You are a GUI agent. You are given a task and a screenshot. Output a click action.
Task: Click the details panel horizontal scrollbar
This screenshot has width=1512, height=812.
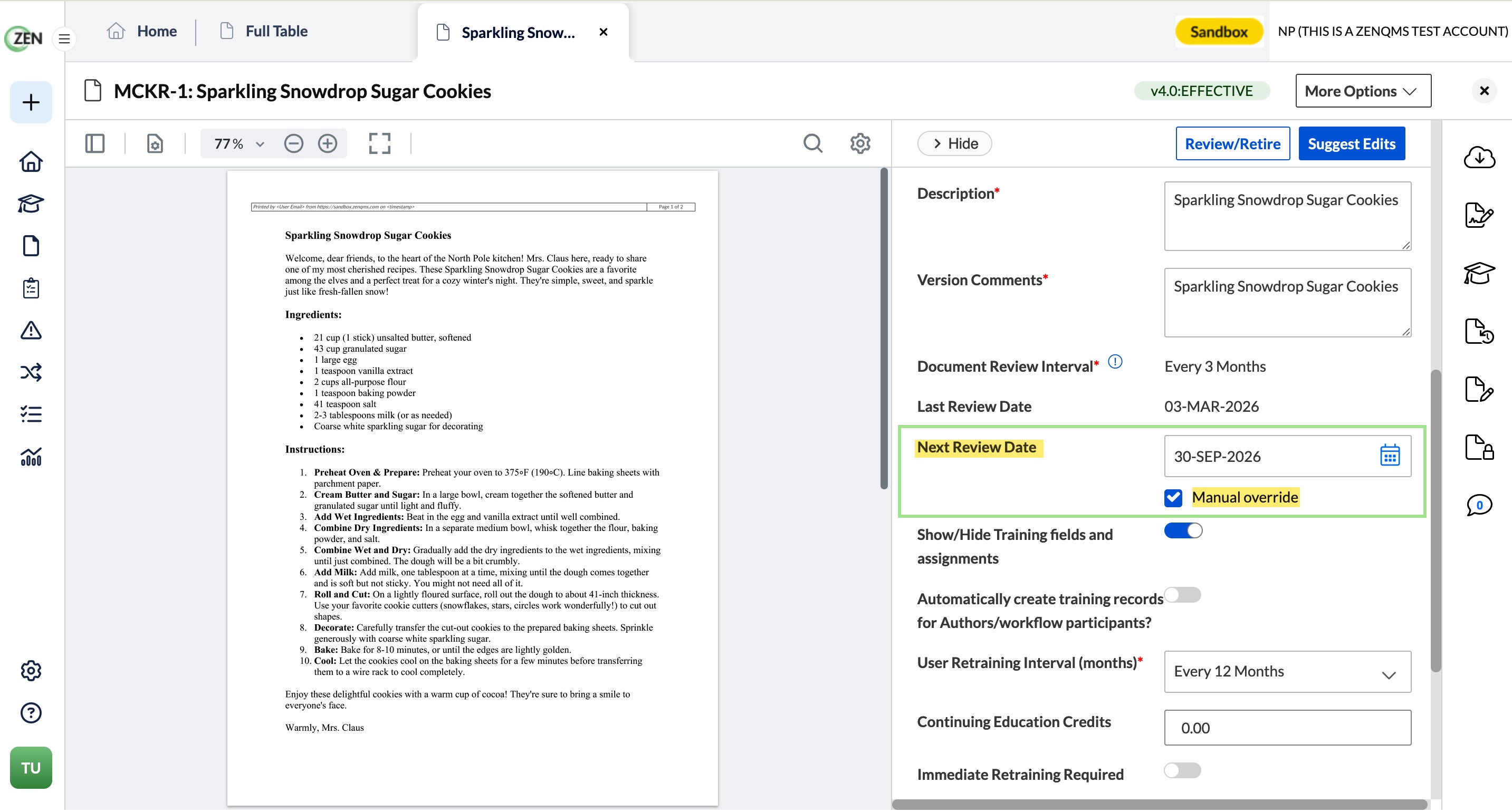[x=1159, y=805]
